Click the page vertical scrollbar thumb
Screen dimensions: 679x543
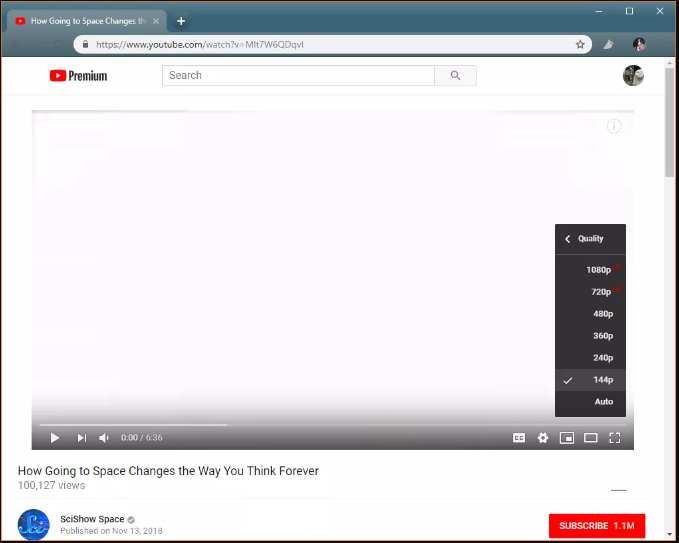(x=669, y=122)
